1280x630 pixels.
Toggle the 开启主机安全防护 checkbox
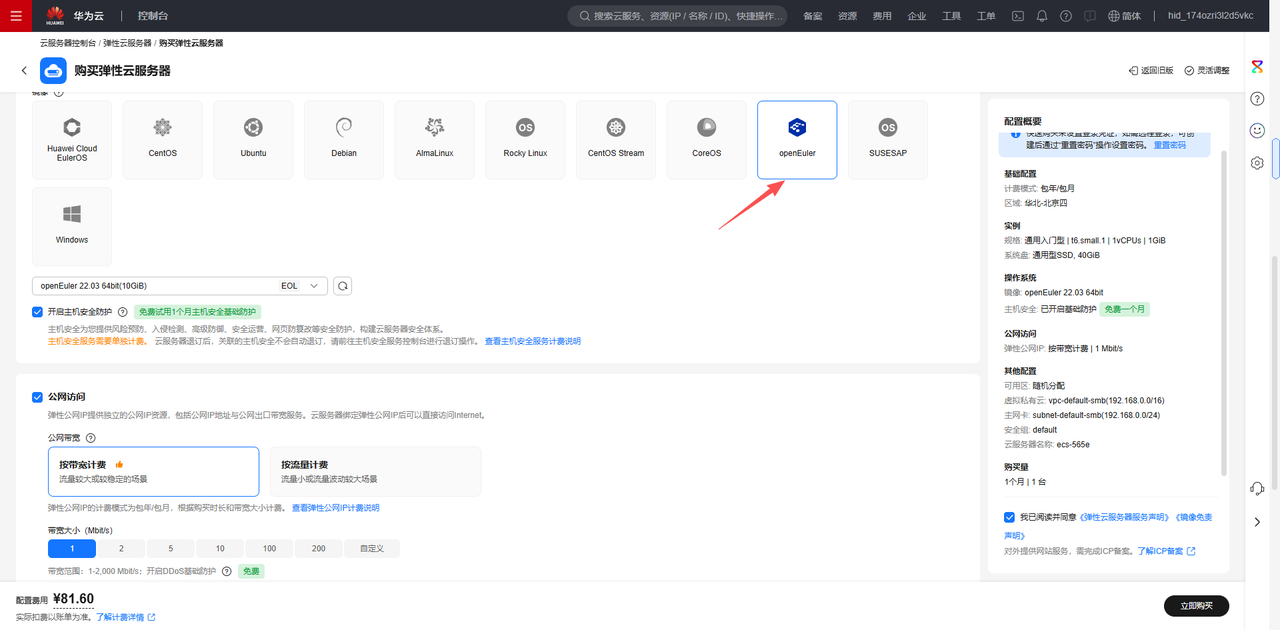[x=38, y=312]
